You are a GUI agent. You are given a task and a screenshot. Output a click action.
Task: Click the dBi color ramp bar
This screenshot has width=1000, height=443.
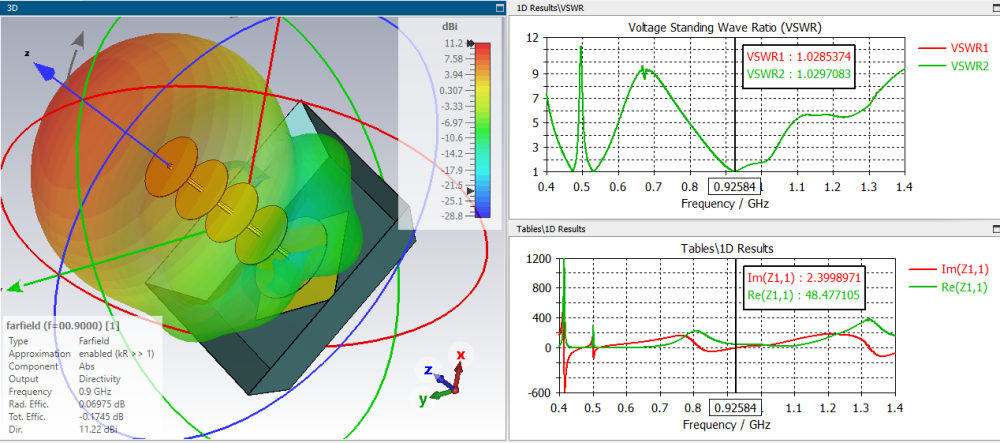pyautogui.click(x=483, y=130)
